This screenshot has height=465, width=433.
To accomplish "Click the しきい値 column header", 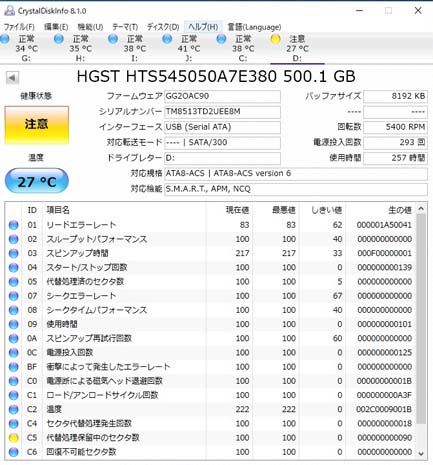I will (327, 210).
